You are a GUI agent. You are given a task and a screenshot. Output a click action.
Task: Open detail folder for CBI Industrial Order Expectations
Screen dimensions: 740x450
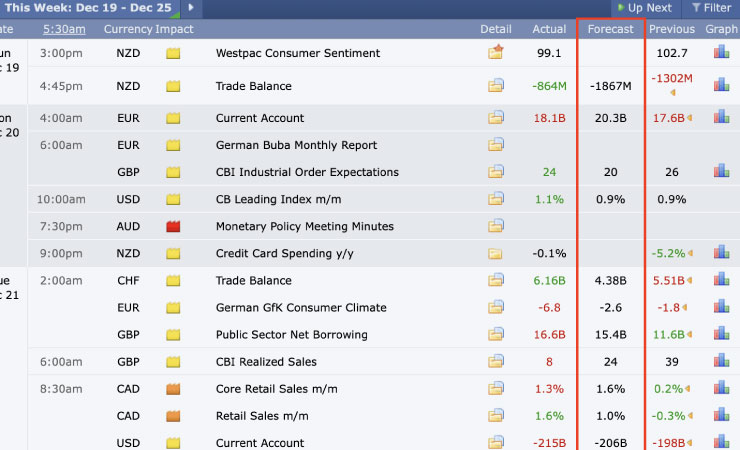(496, 171)
